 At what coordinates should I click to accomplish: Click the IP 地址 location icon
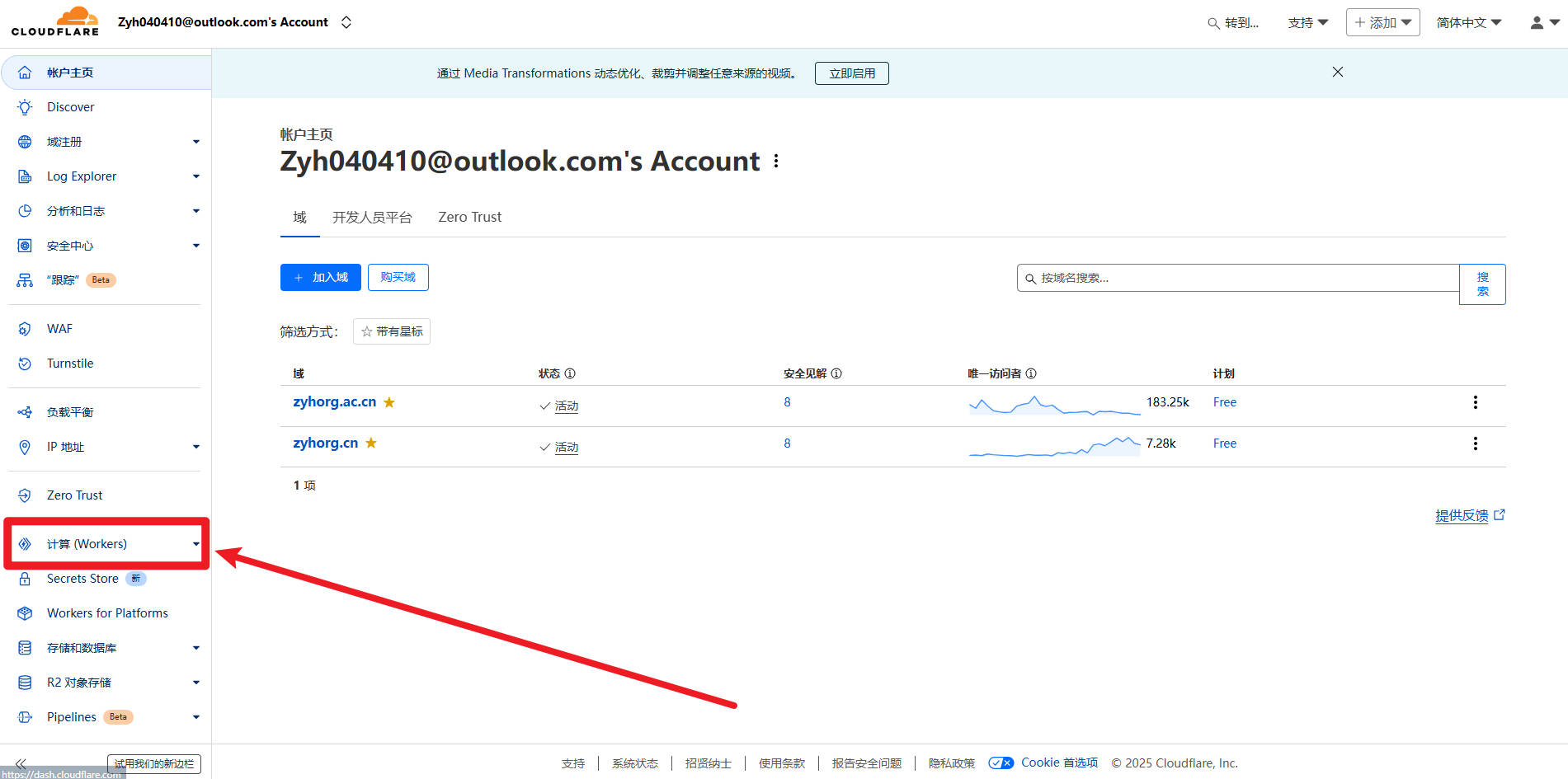25,447
